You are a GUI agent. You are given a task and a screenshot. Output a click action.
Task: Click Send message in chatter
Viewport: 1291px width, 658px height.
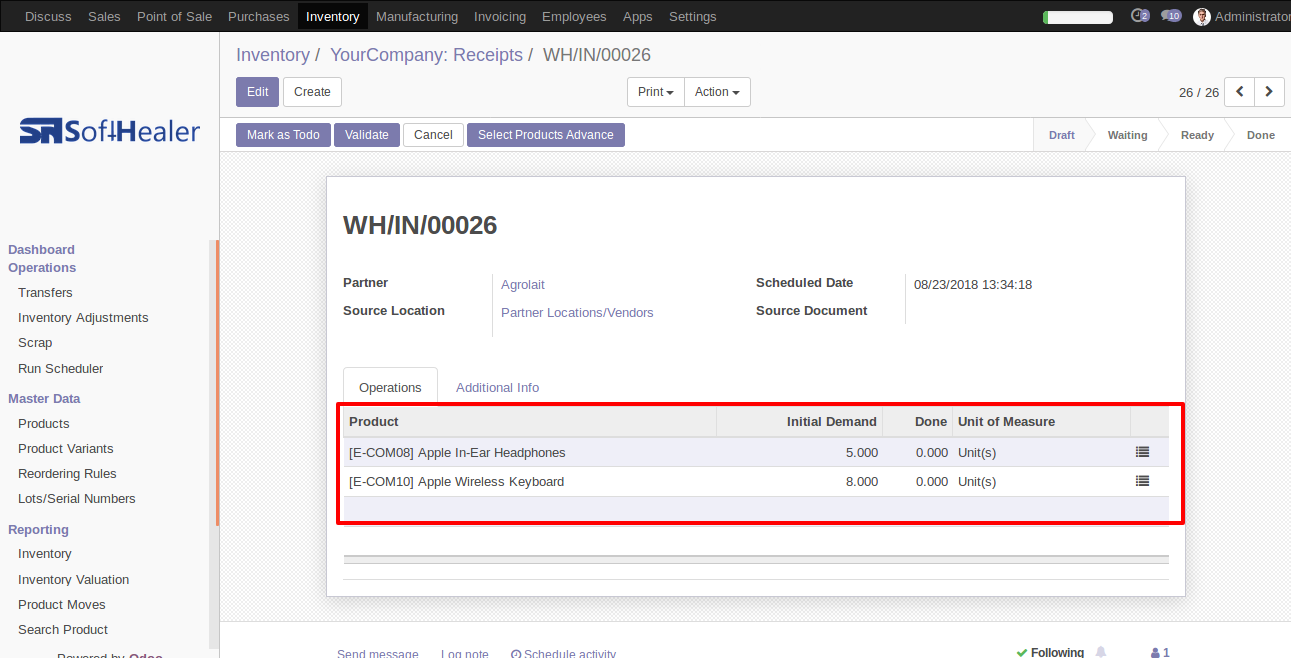coord(378,653)
